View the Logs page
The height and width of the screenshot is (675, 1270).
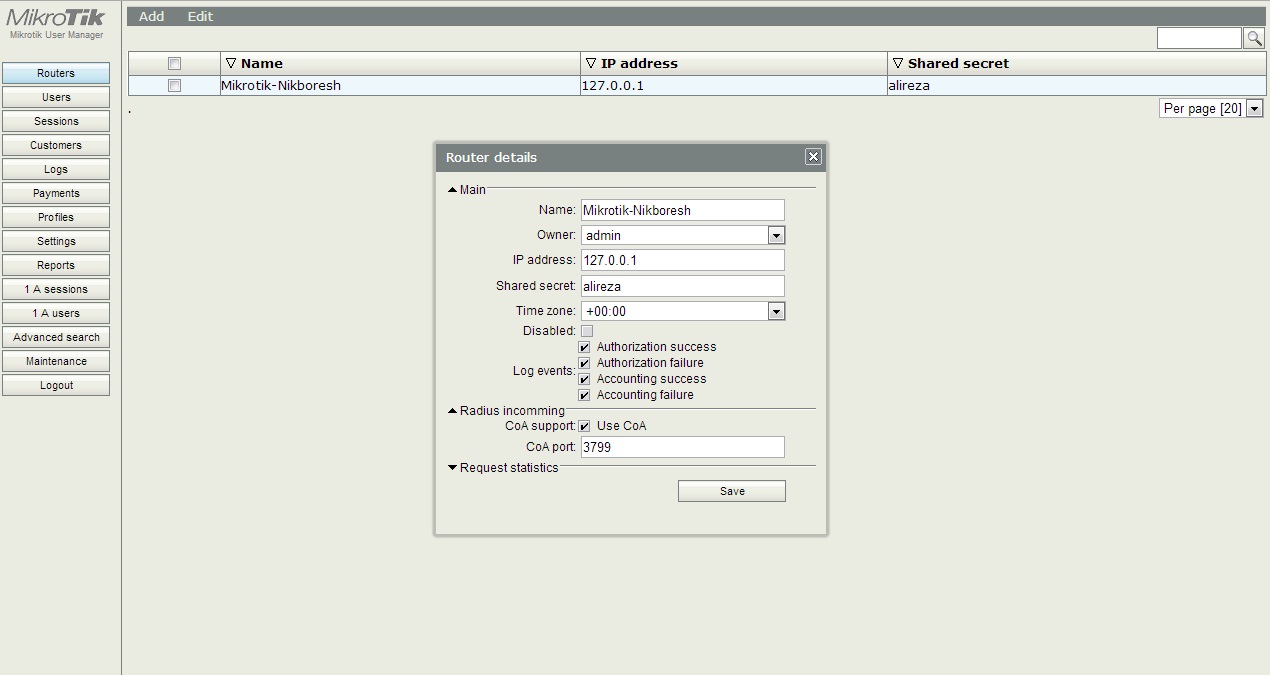coord(56,169)
